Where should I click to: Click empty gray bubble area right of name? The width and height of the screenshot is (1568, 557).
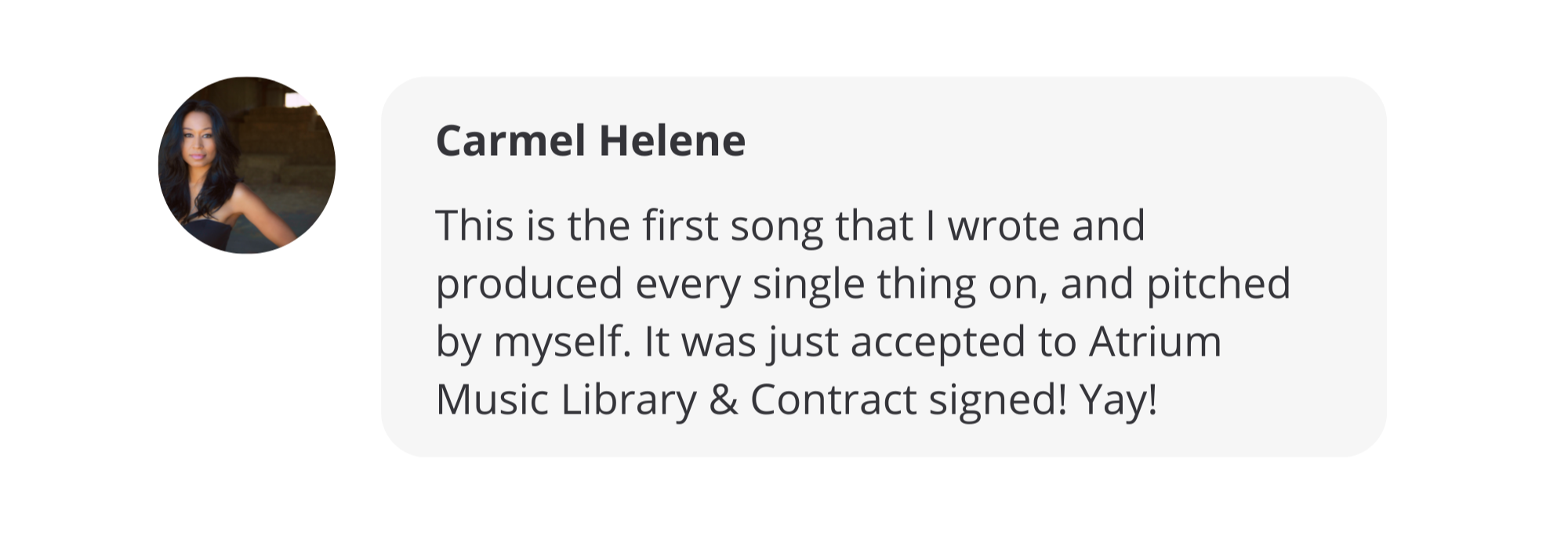[1058, 141]
